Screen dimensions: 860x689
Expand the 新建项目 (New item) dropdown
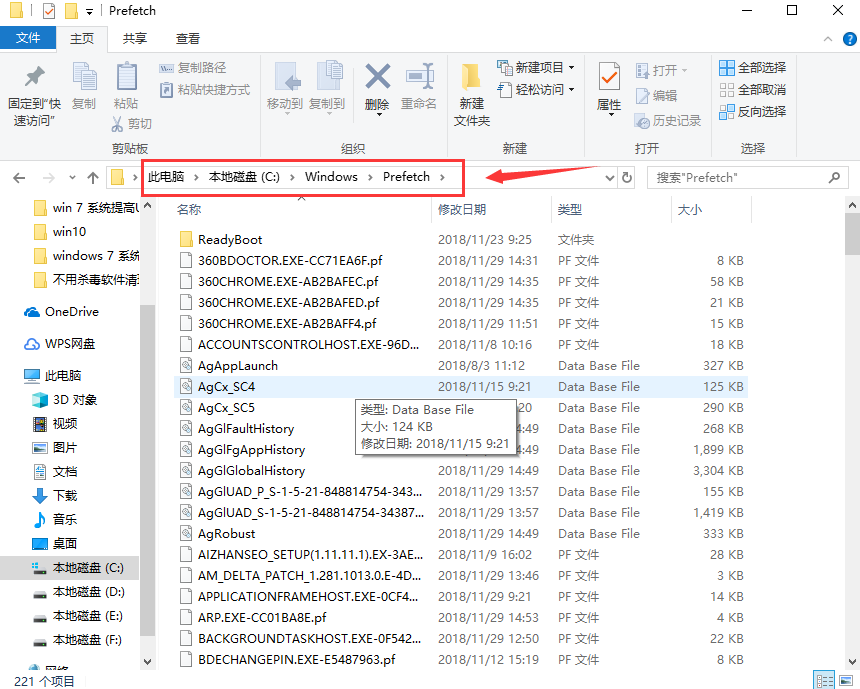tap(571, 68)
